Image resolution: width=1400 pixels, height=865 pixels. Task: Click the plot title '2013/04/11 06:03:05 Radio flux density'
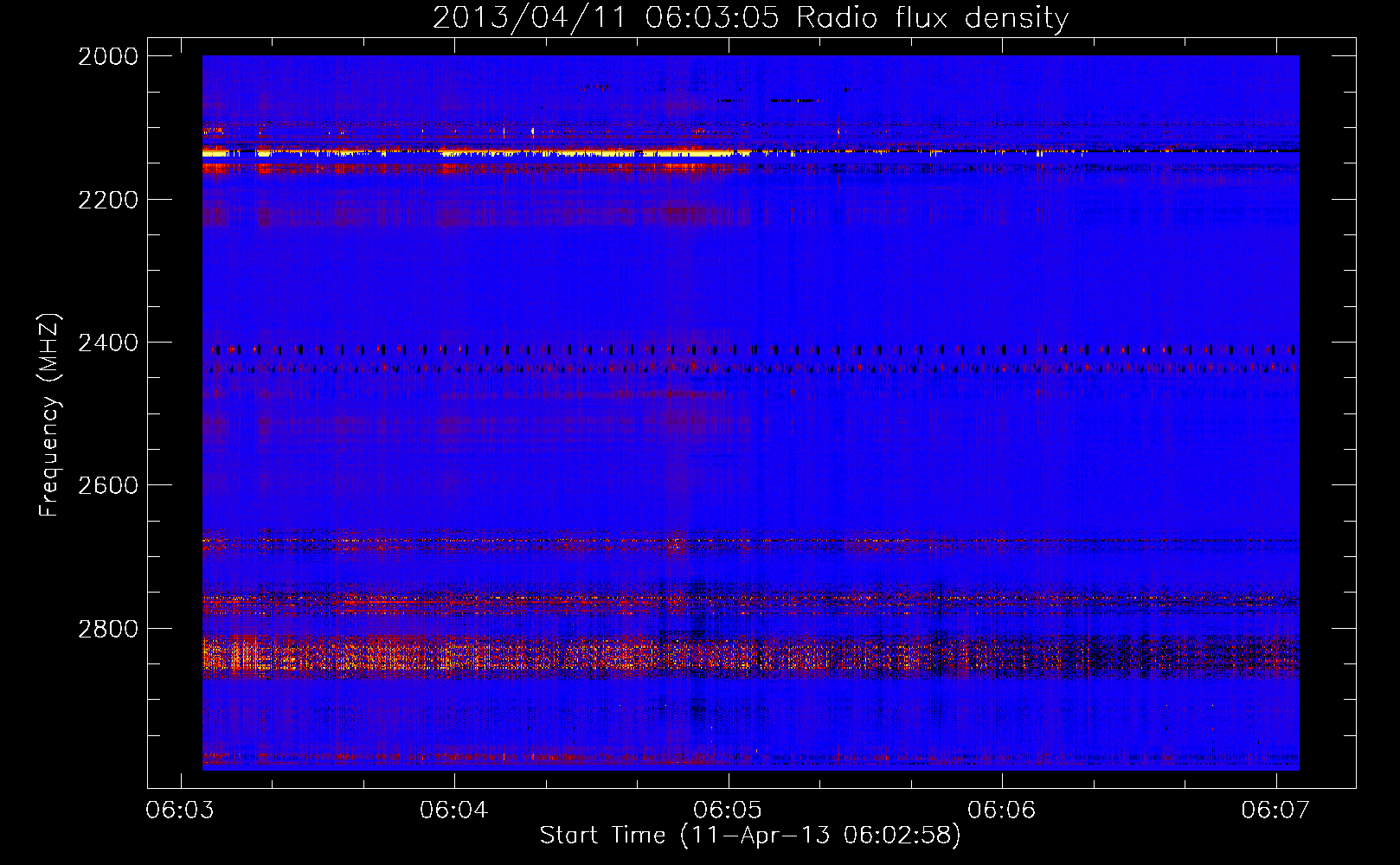coord(750,17)
